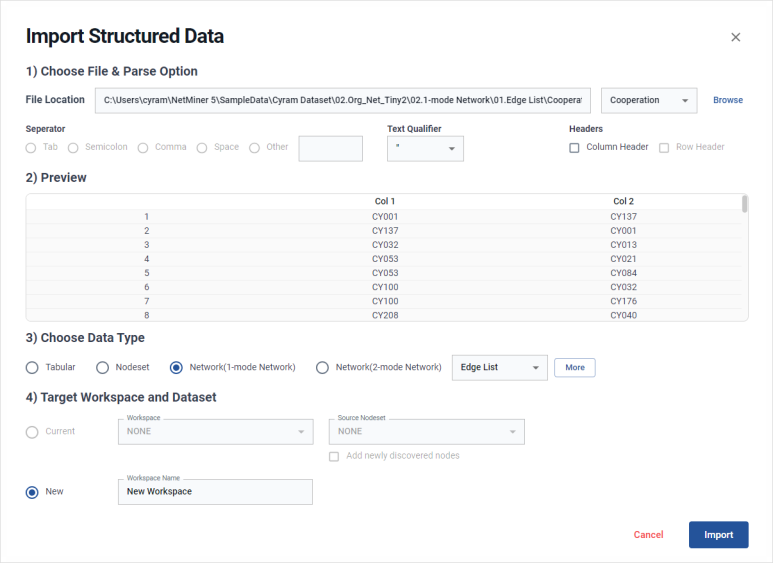
Task: Select the Tabular data type
Action: 32,367
